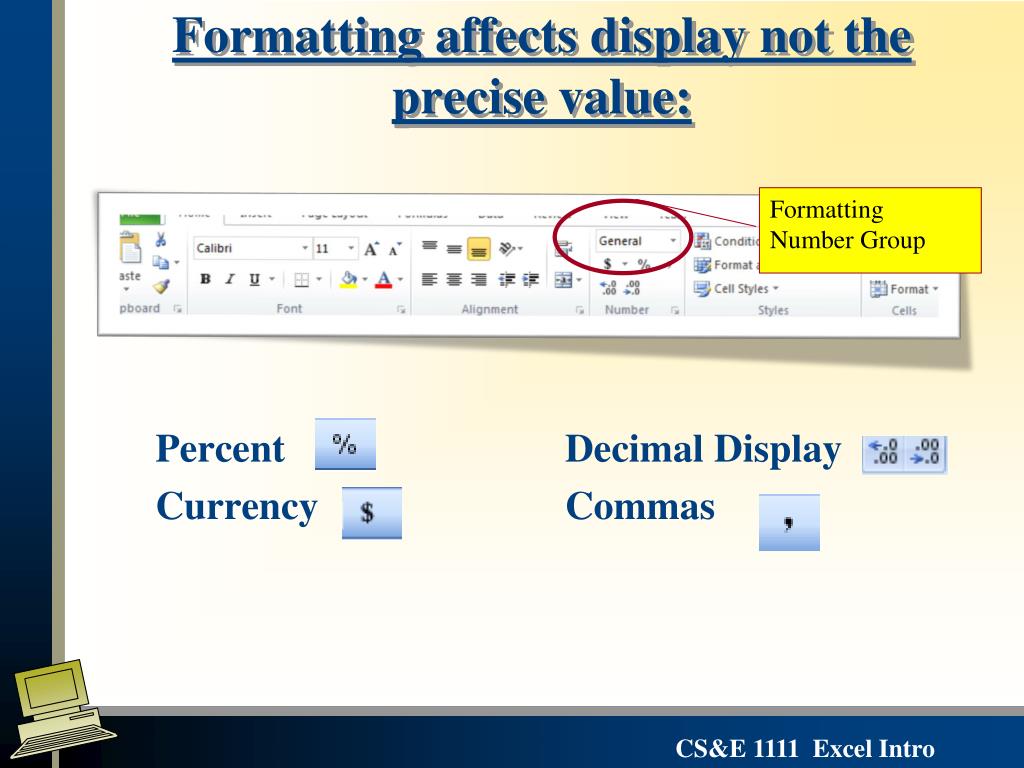1024x768 pixels.
Task: Open the Alignment group dialog launcher
Action: tap(579, 310)
